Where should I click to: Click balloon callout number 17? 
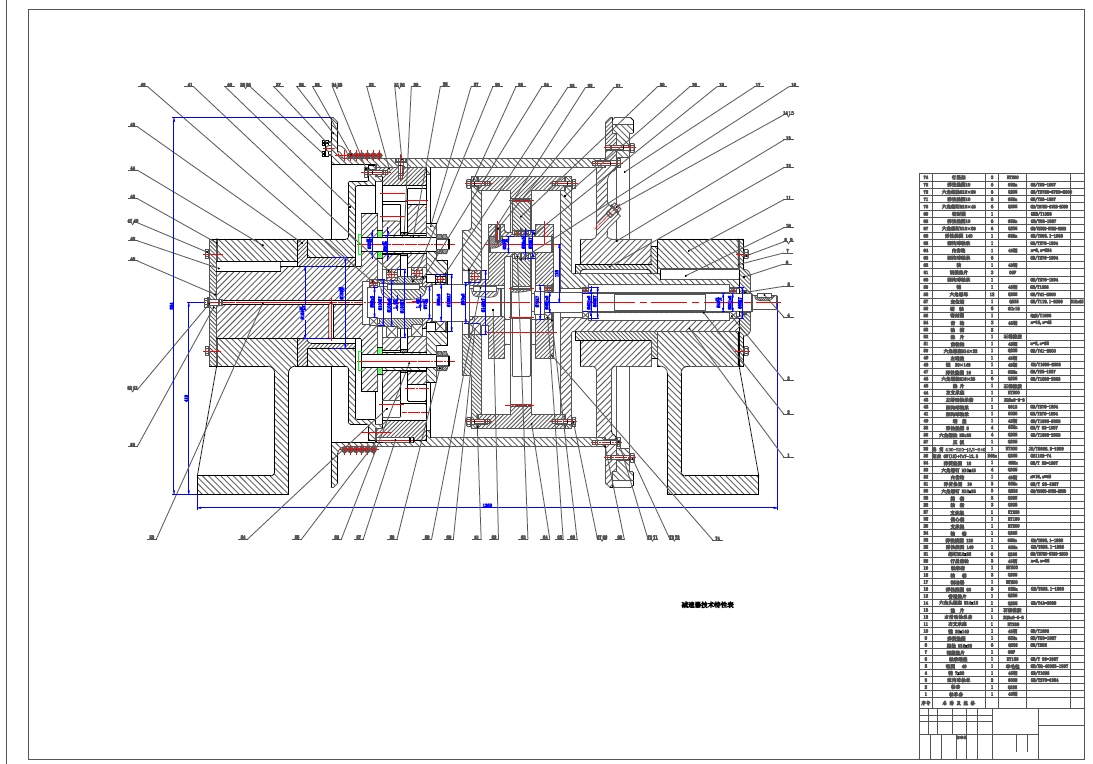click(758, 85)
